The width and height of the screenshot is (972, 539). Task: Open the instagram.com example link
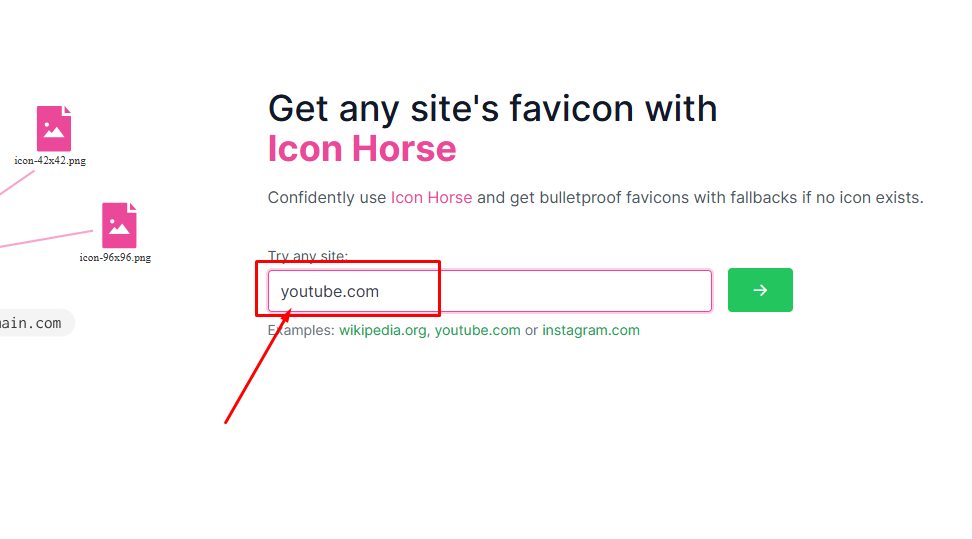click(591, 330)
